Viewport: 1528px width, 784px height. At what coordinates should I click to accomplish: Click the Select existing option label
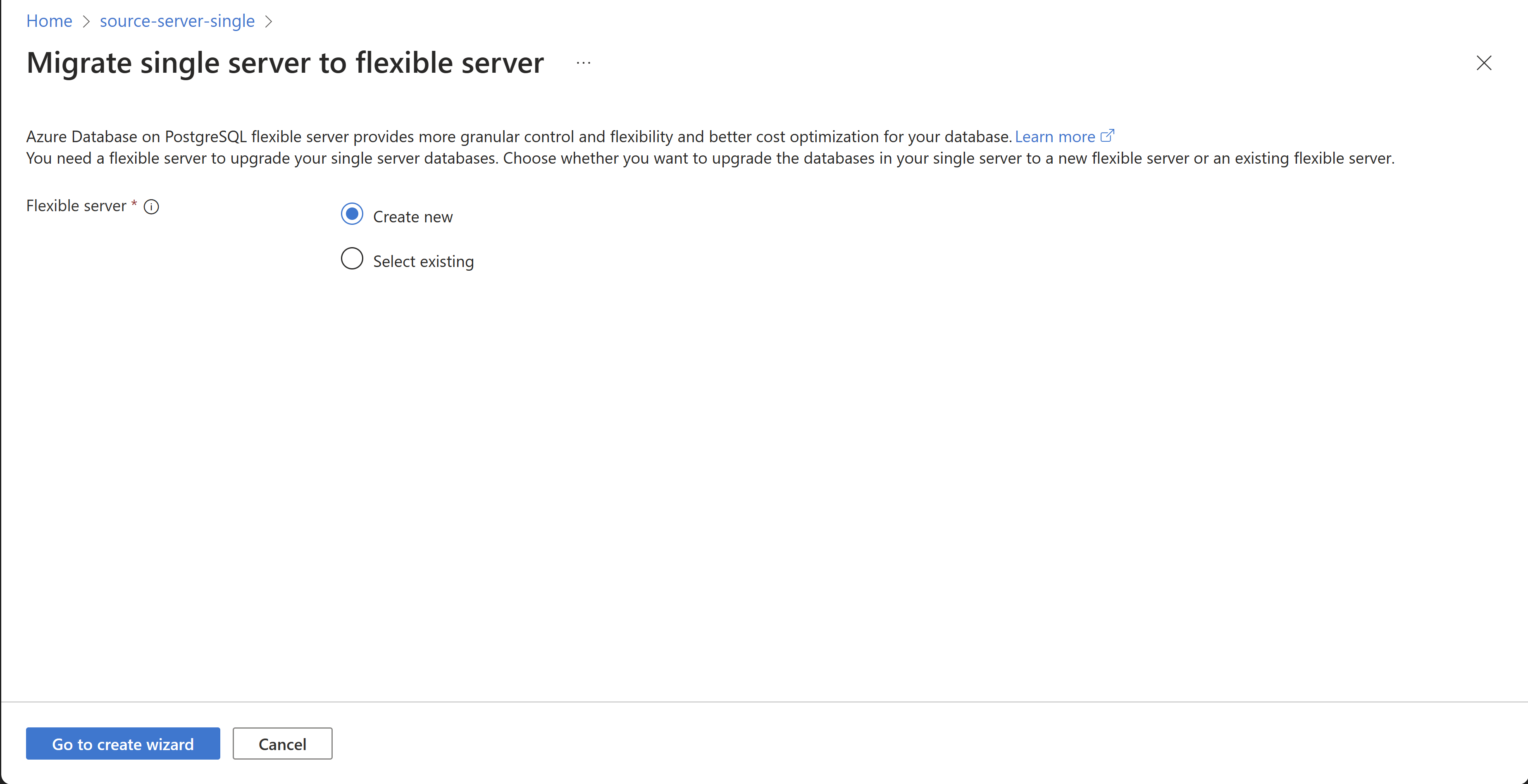coord(423,262)
